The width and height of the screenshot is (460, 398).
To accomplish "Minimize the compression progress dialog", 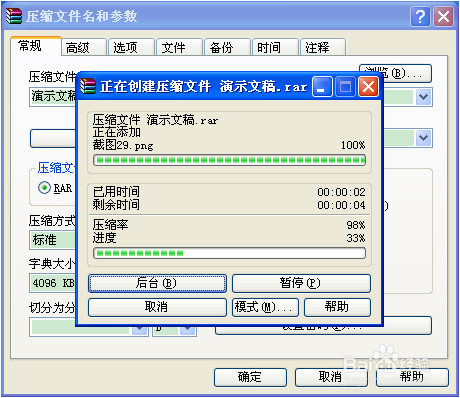I will point(322,87).
